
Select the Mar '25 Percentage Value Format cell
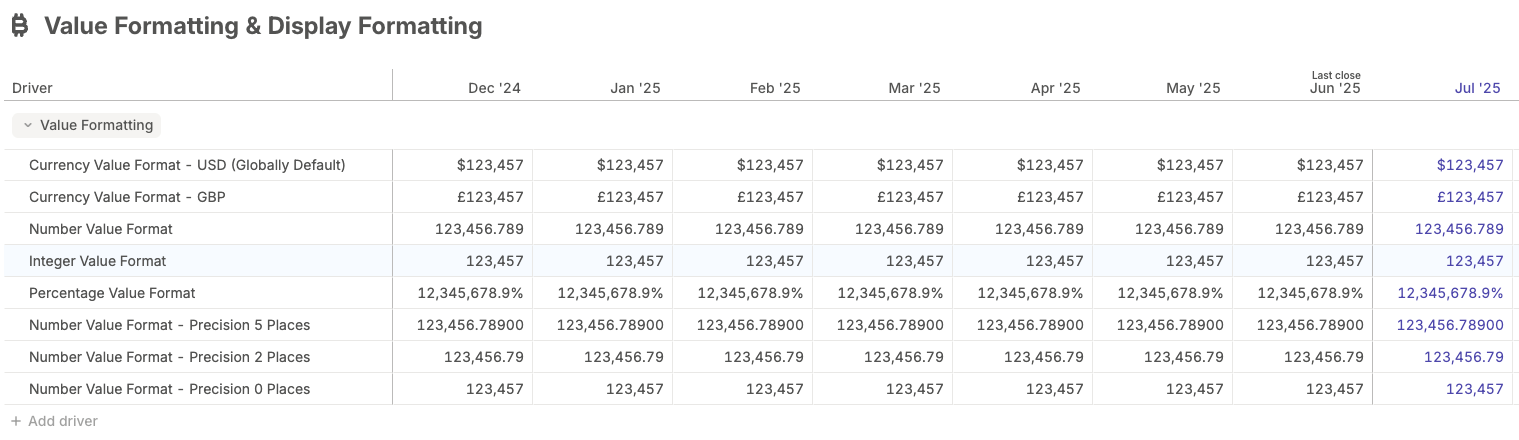[x=890, y=293]
